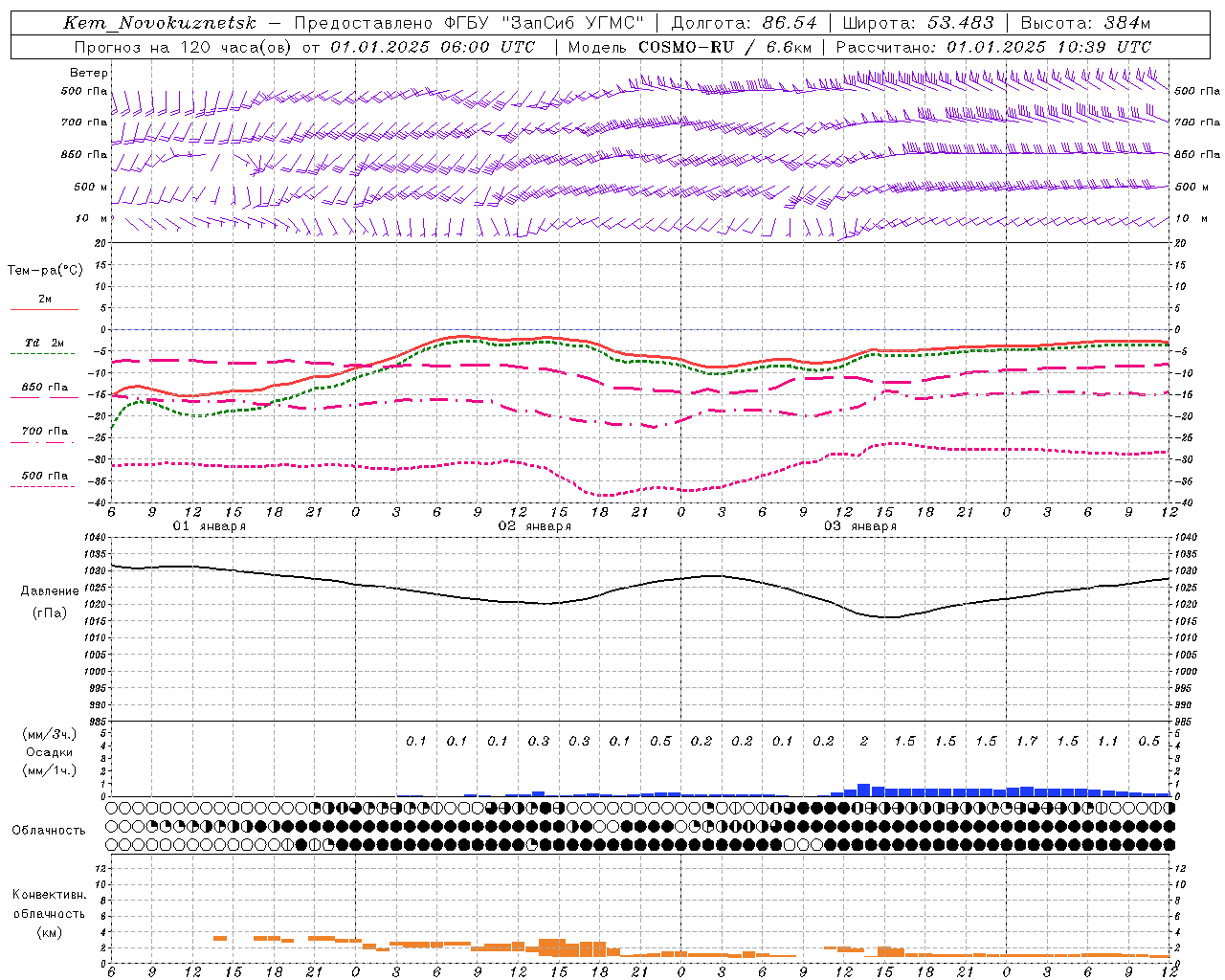Screen dimensions: 1225x980
Task: Click the Ветер wind panel label
Action: [89, 73]
